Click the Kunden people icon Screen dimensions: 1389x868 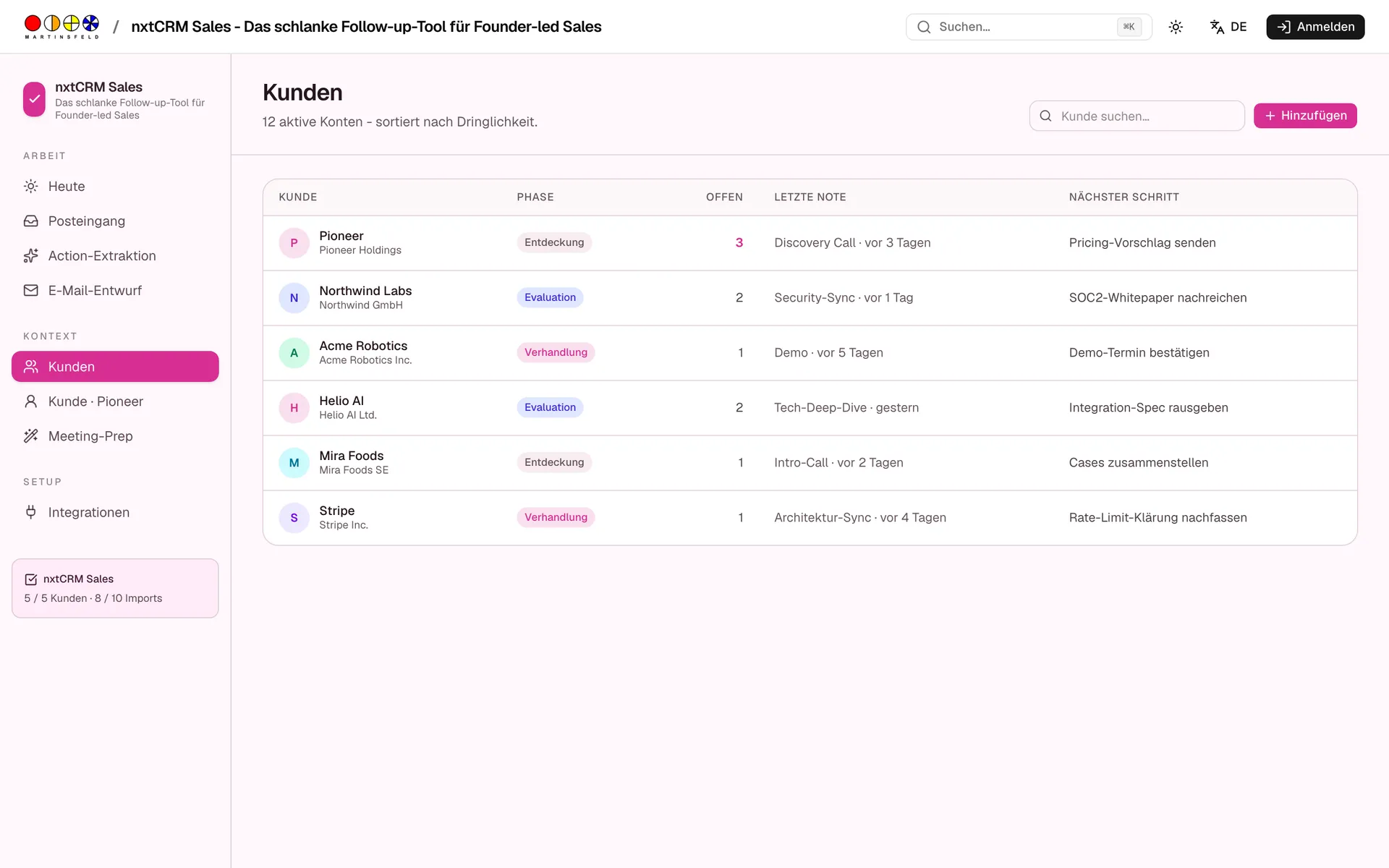[x=30, y=367]
